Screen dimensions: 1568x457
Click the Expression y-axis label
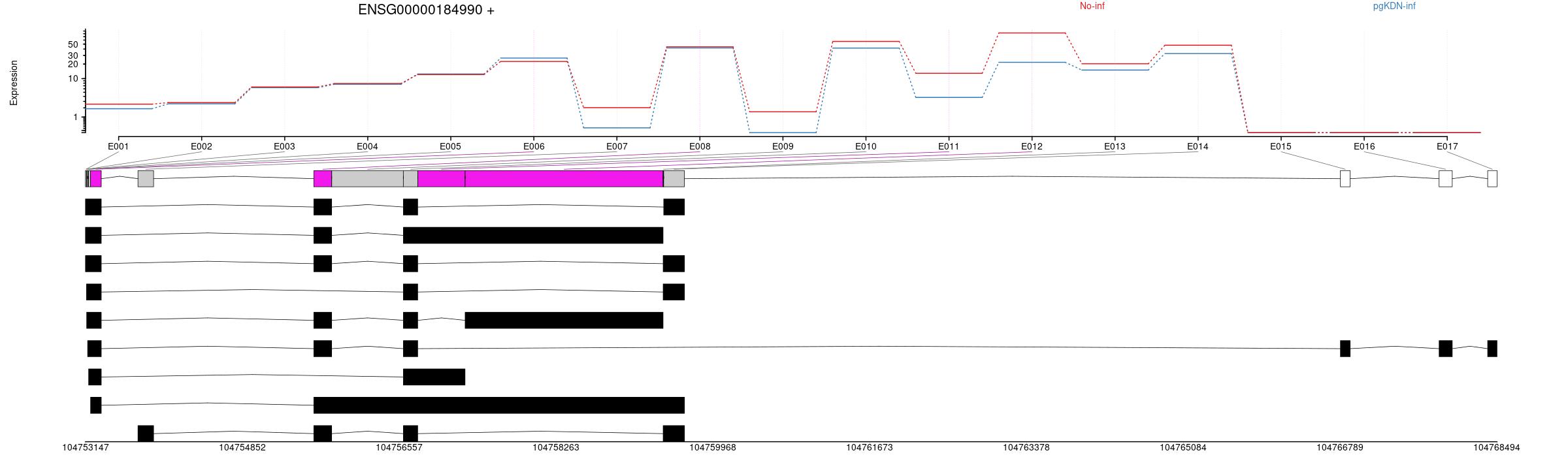[x=14, y=83]
